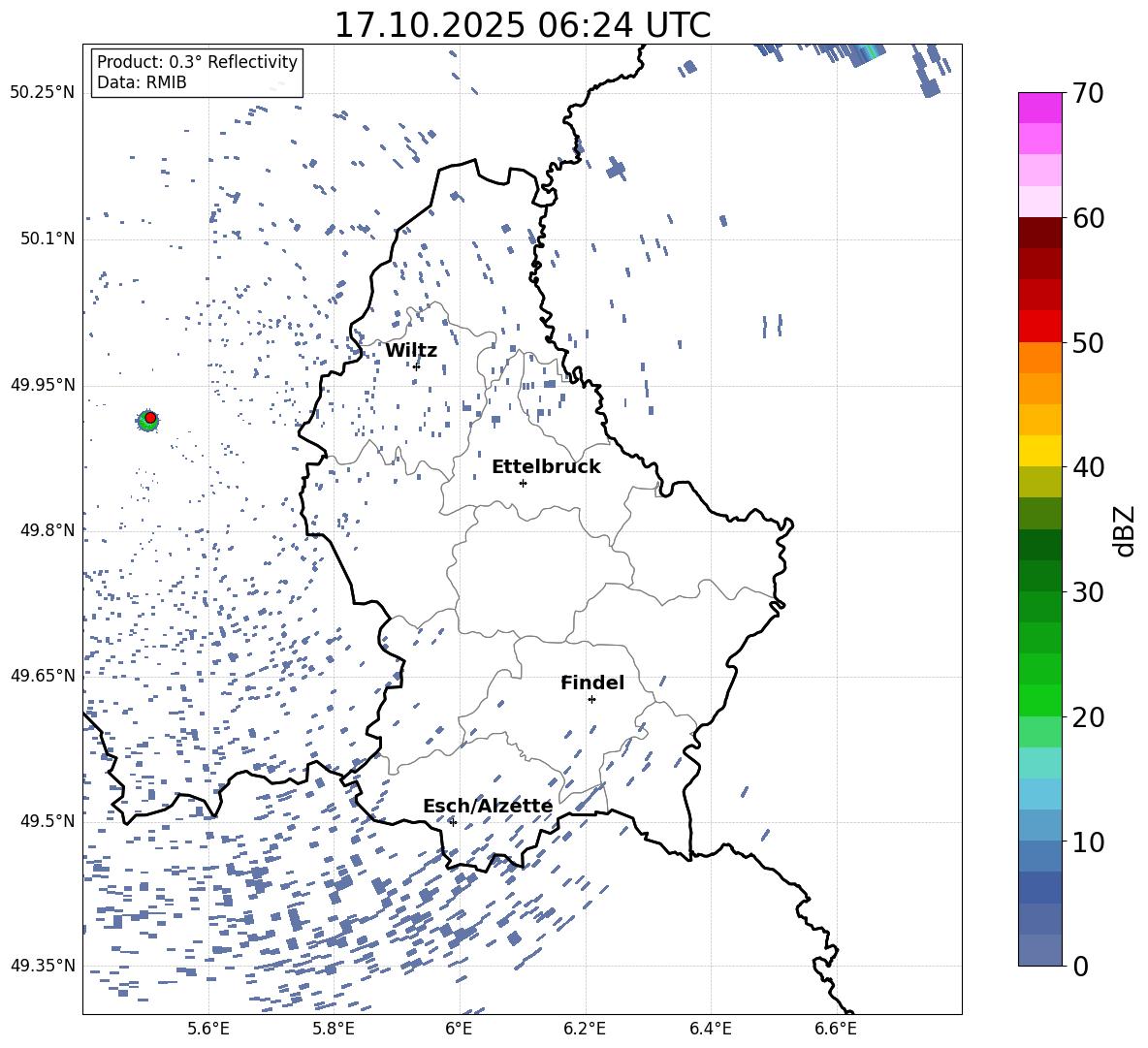This screenshot has width=1148, height=1048.
Task: Click the colorbar tick label 50
Action: (x=1088, y=343)
